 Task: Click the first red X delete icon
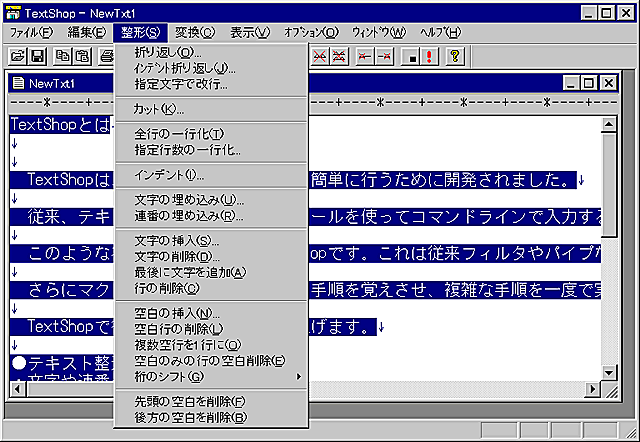[x=320, y=56]
